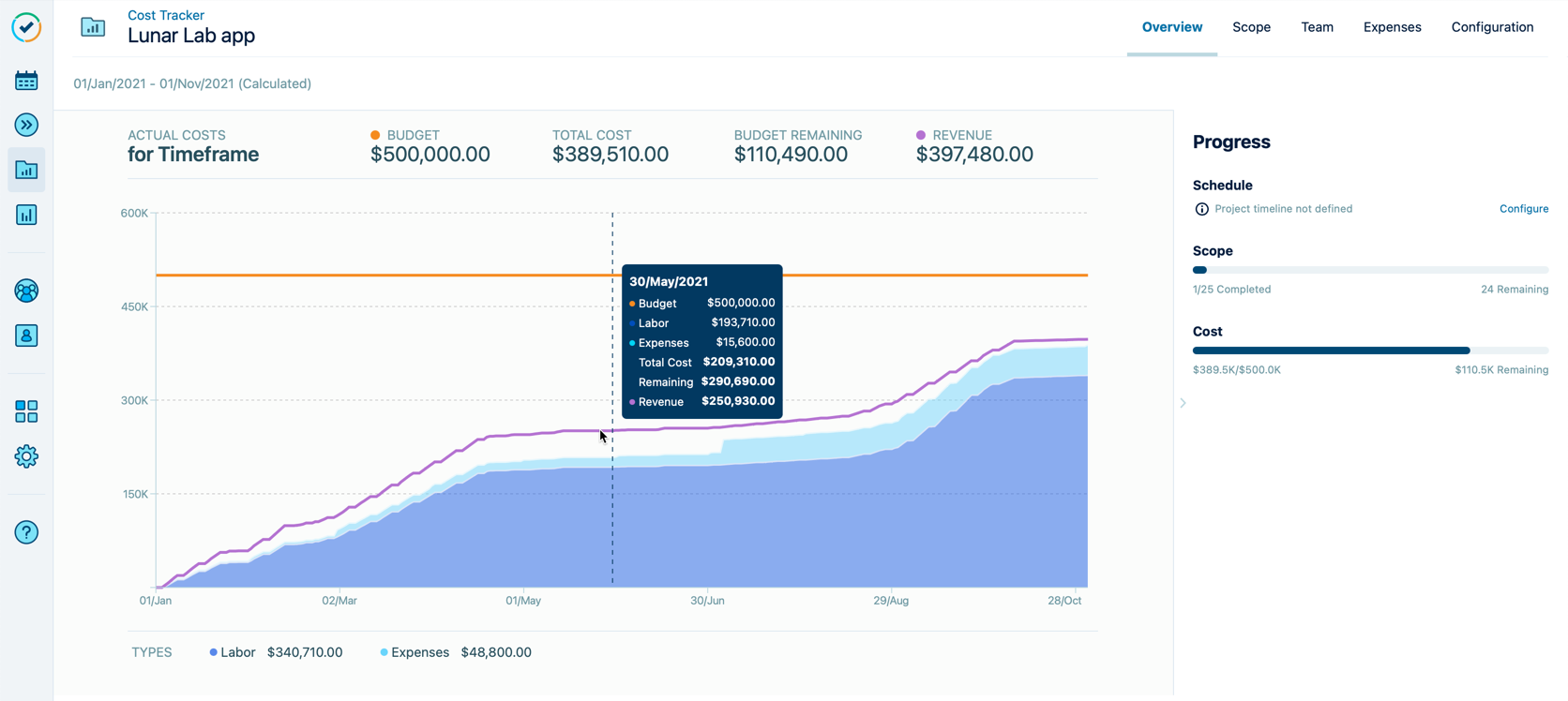
Task: Open the settings gear in the sidebar
Action: 26,456
